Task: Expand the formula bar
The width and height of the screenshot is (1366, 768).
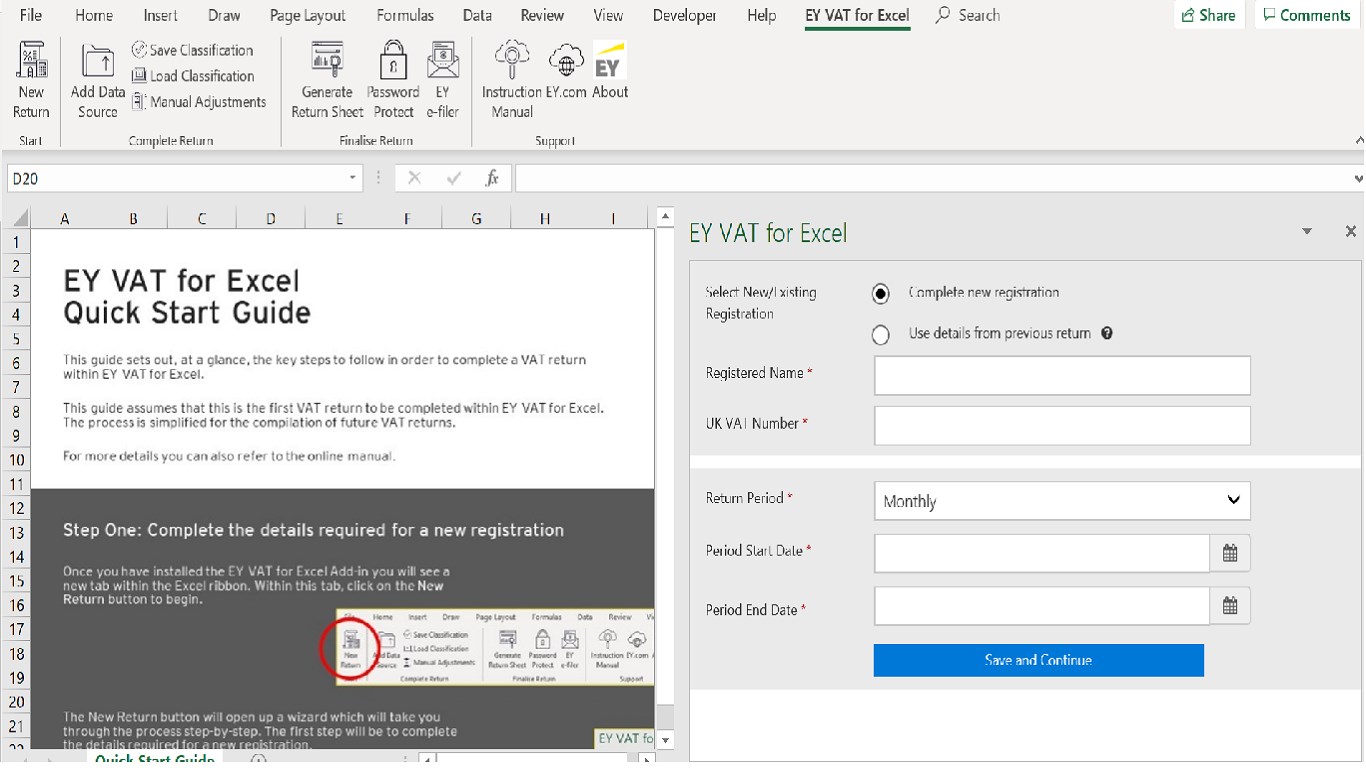Action: 1357,179
